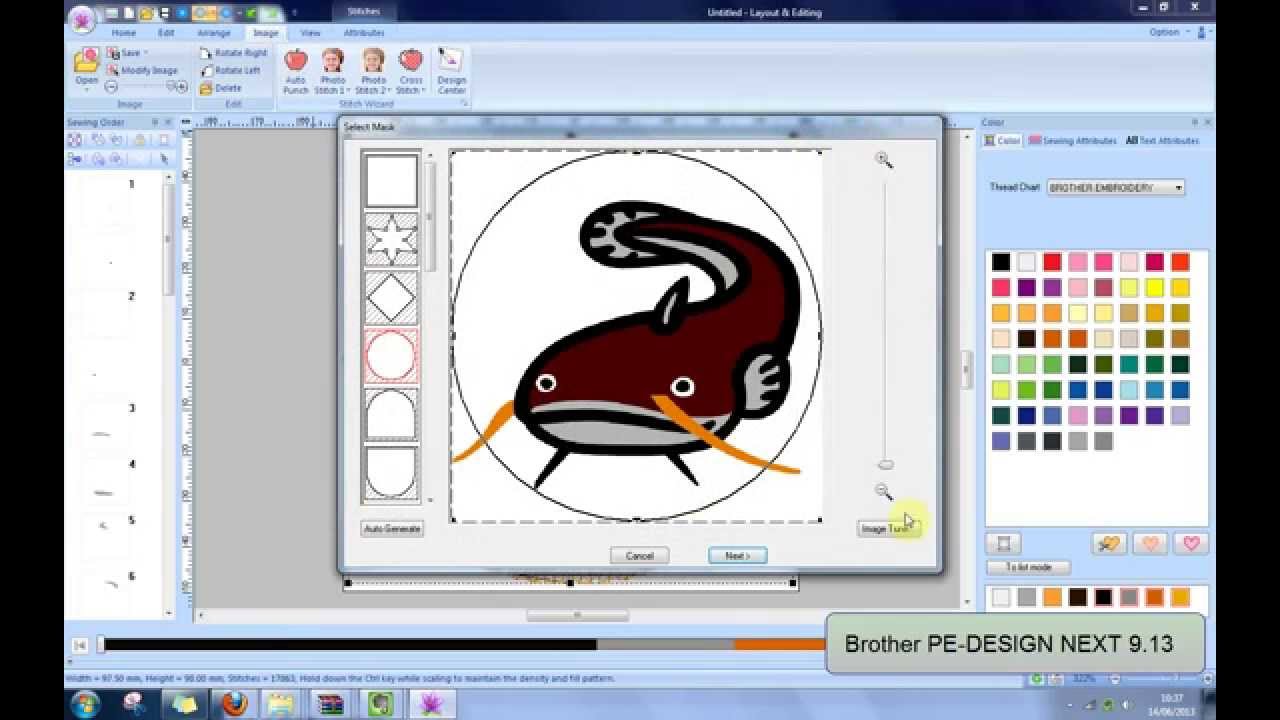Increase image density with plus icon
The width and height of the screenshot is (1280, 720).
point(181,87)
